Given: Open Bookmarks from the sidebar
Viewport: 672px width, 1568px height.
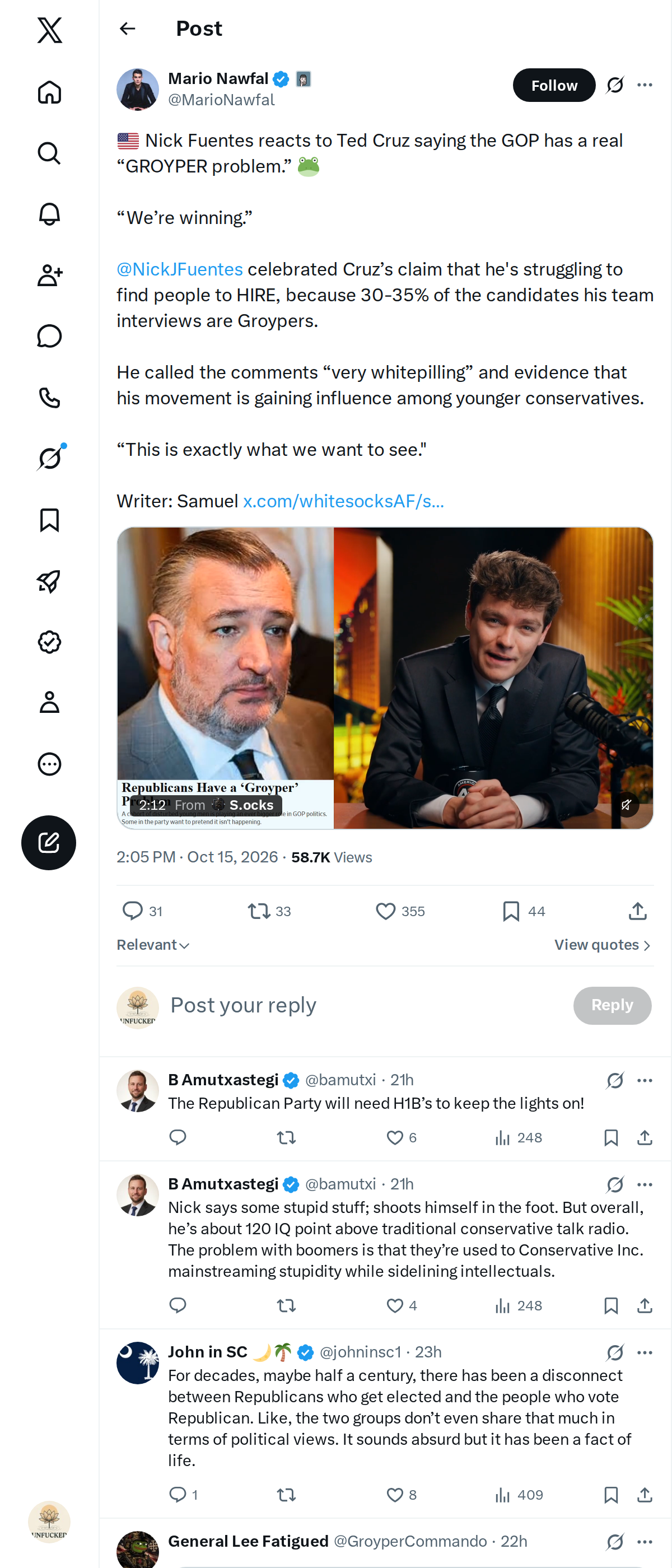Looking at the screenshot, I should coord(49,520).
